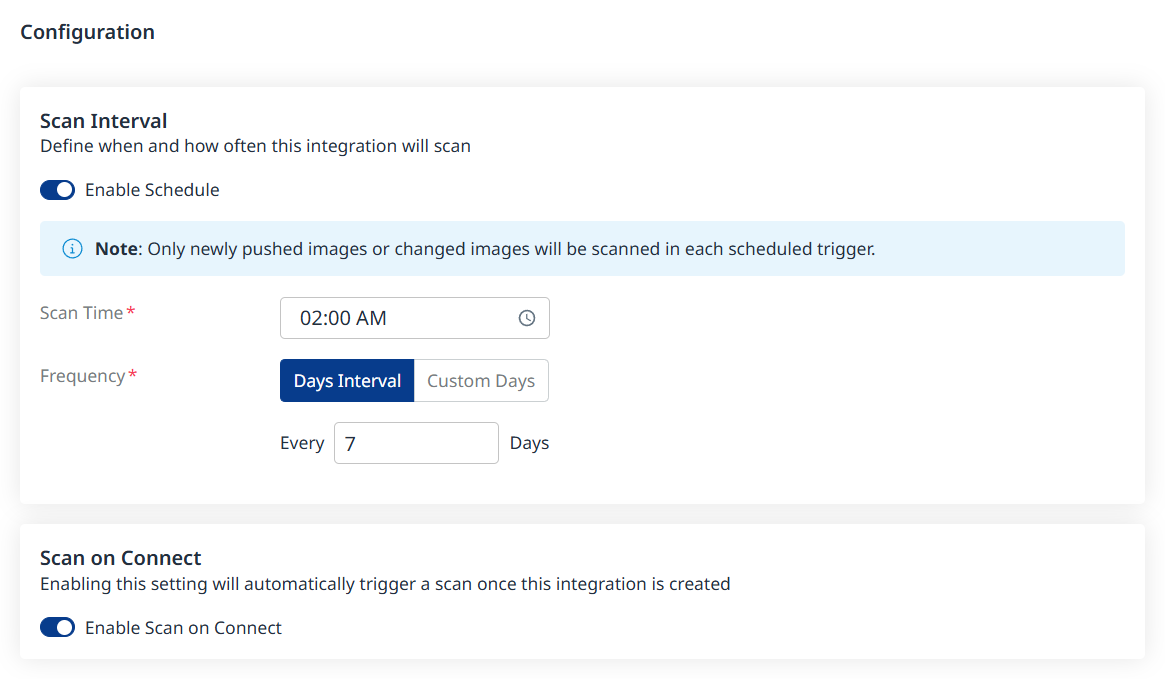Click the 'Define when and how often' description
Image resolution: width=1165 pixels, height=679 pixels.
(x=255, y=146)
